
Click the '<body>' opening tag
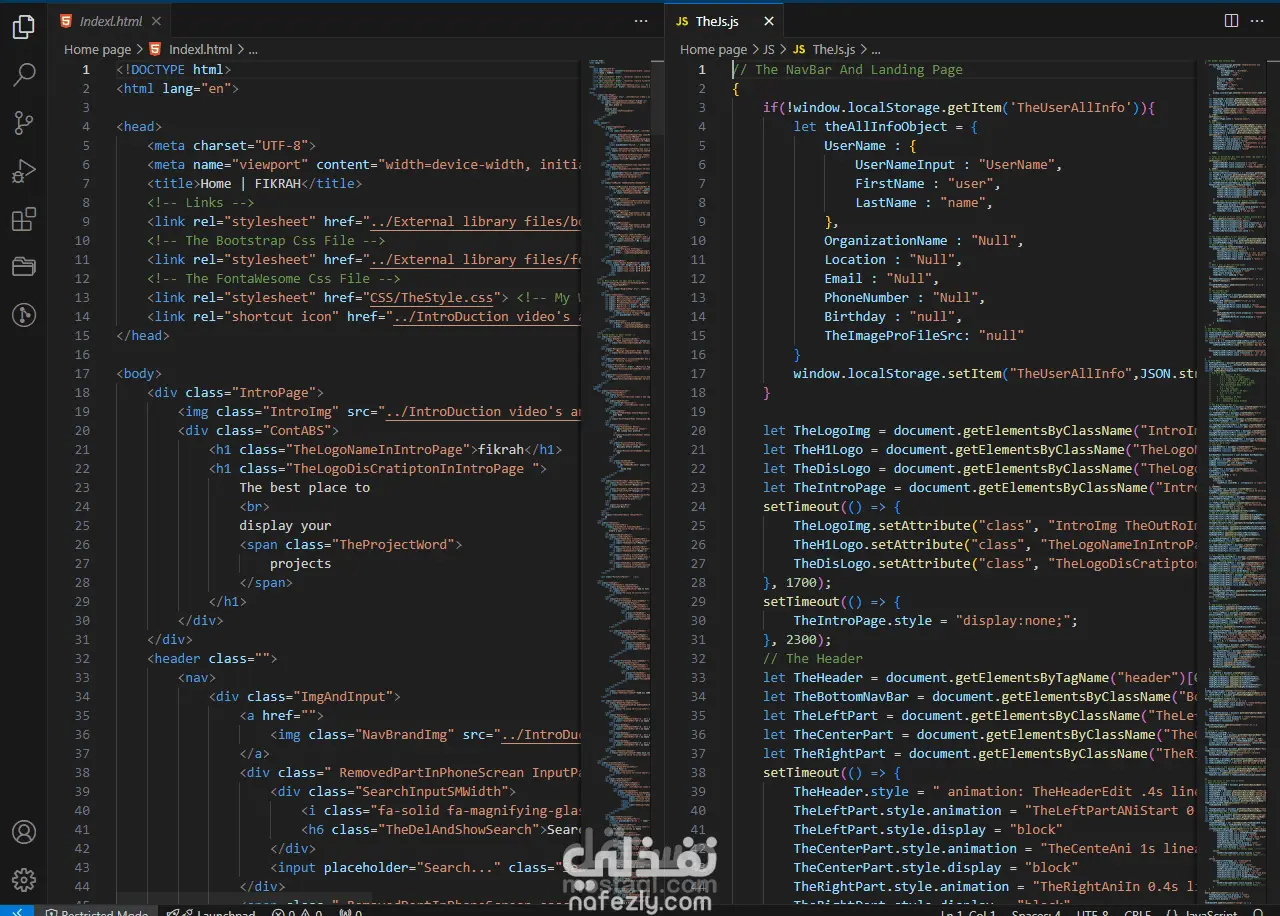[139, 374]
